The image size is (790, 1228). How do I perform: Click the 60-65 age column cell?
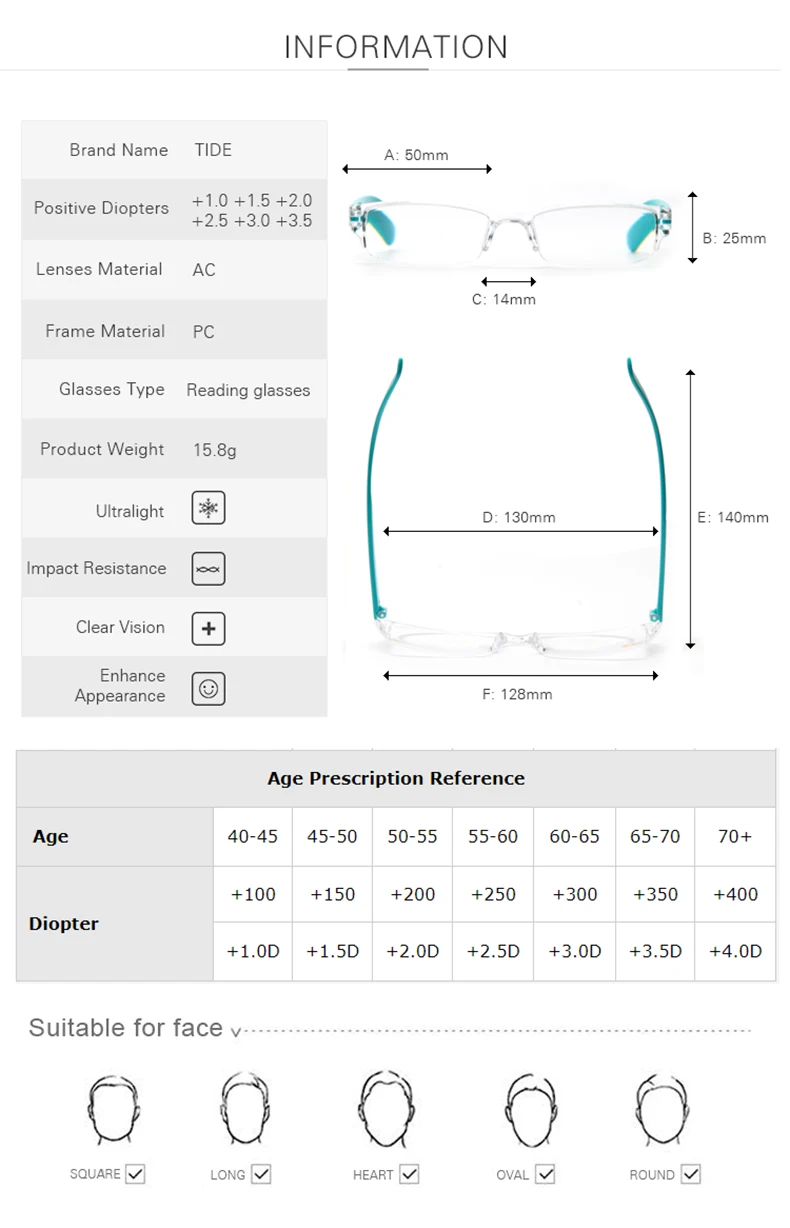point(575,836)
